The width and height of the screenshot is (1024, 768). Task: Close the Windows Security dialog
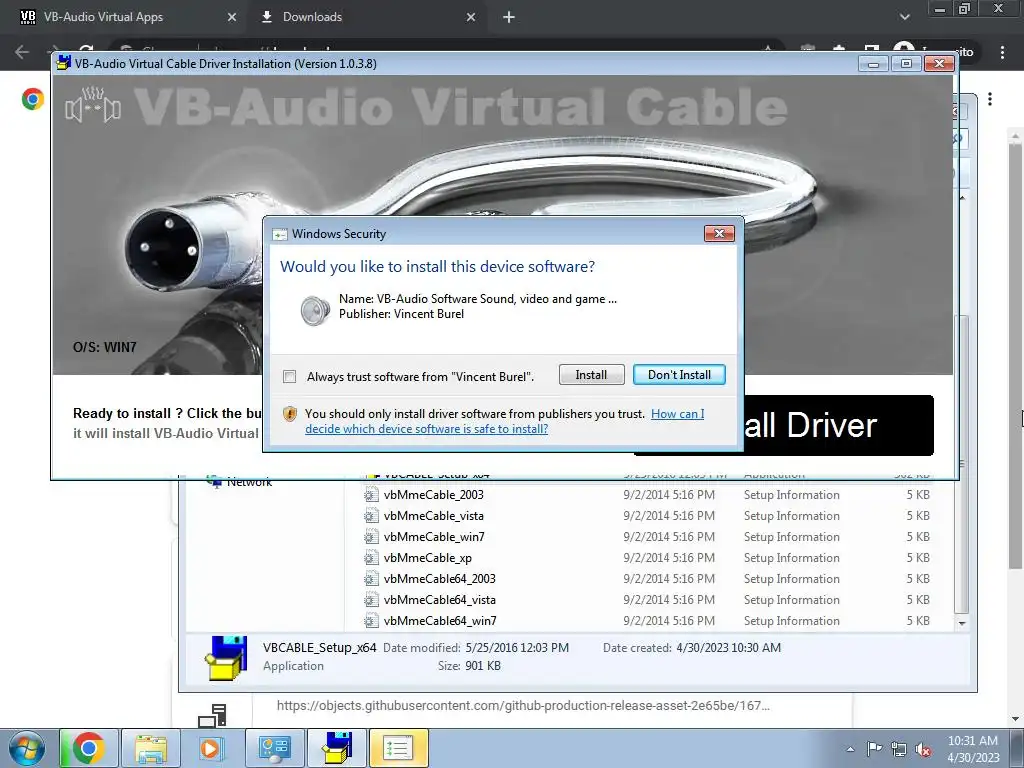pos(719,234)
